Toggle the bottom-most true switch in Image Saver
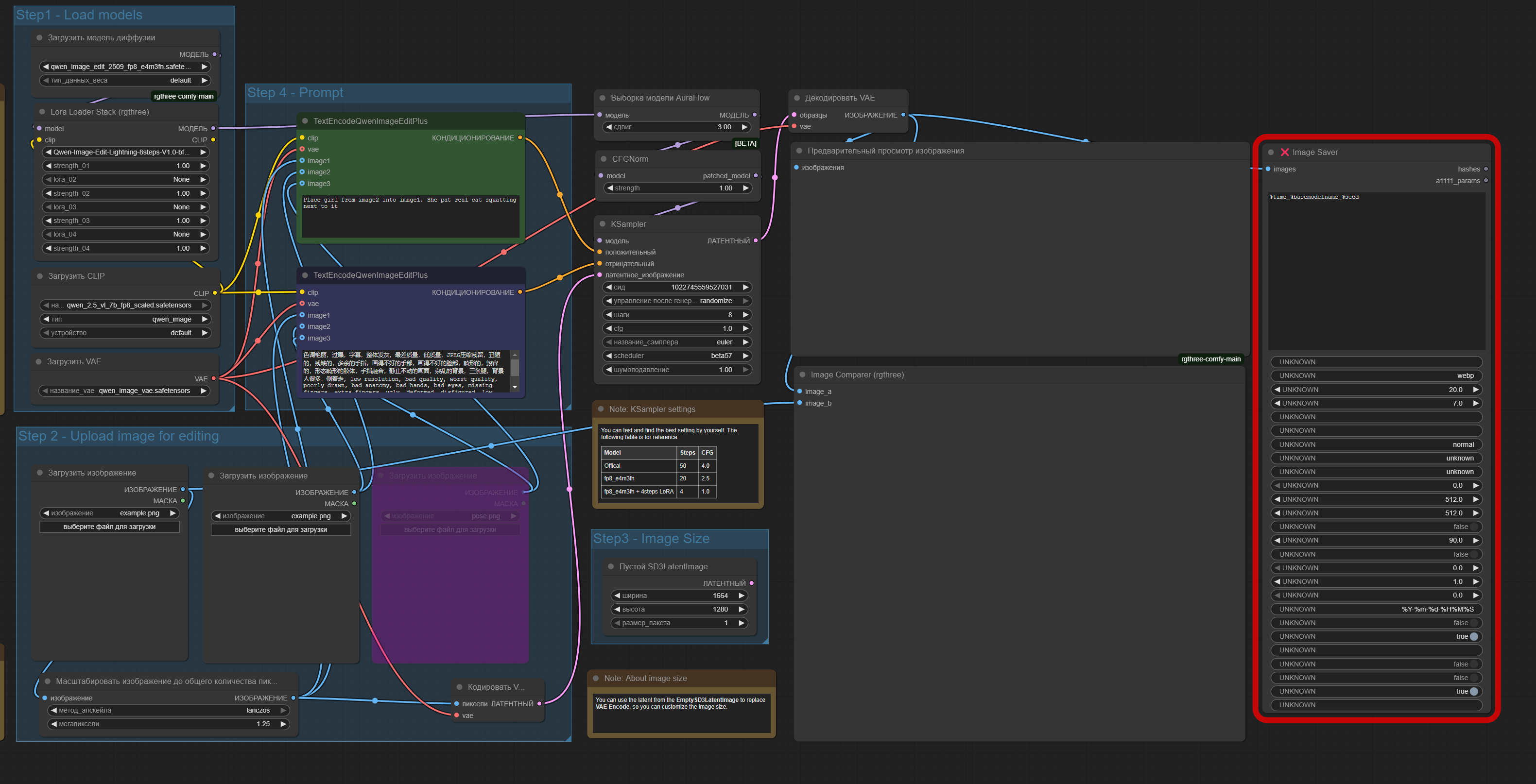 point(1473,692)
